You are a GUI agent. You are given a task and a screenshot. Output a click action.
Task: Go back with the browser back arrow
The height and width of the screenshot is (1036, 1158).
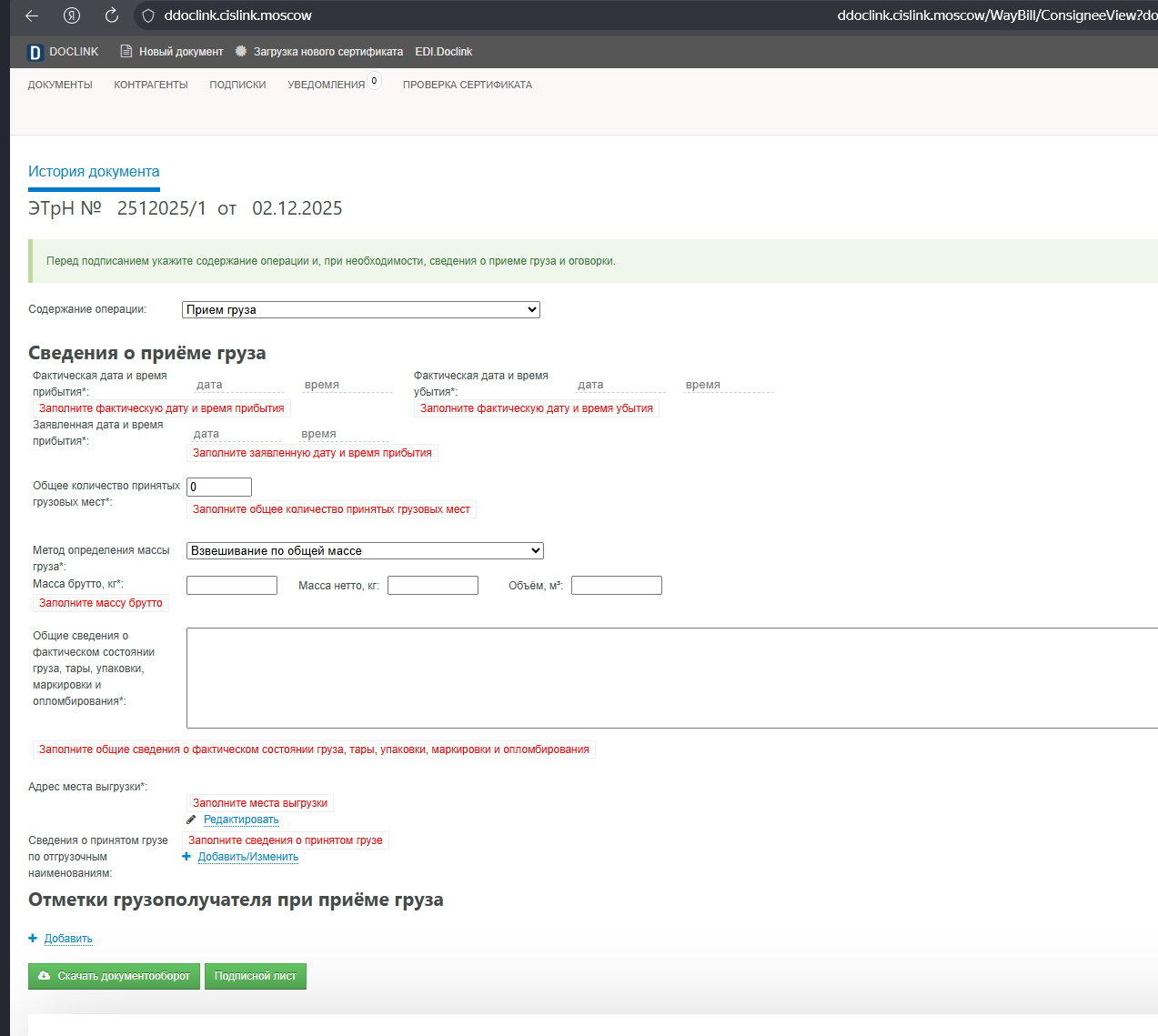pyautogui.click(x=32, y=15)
